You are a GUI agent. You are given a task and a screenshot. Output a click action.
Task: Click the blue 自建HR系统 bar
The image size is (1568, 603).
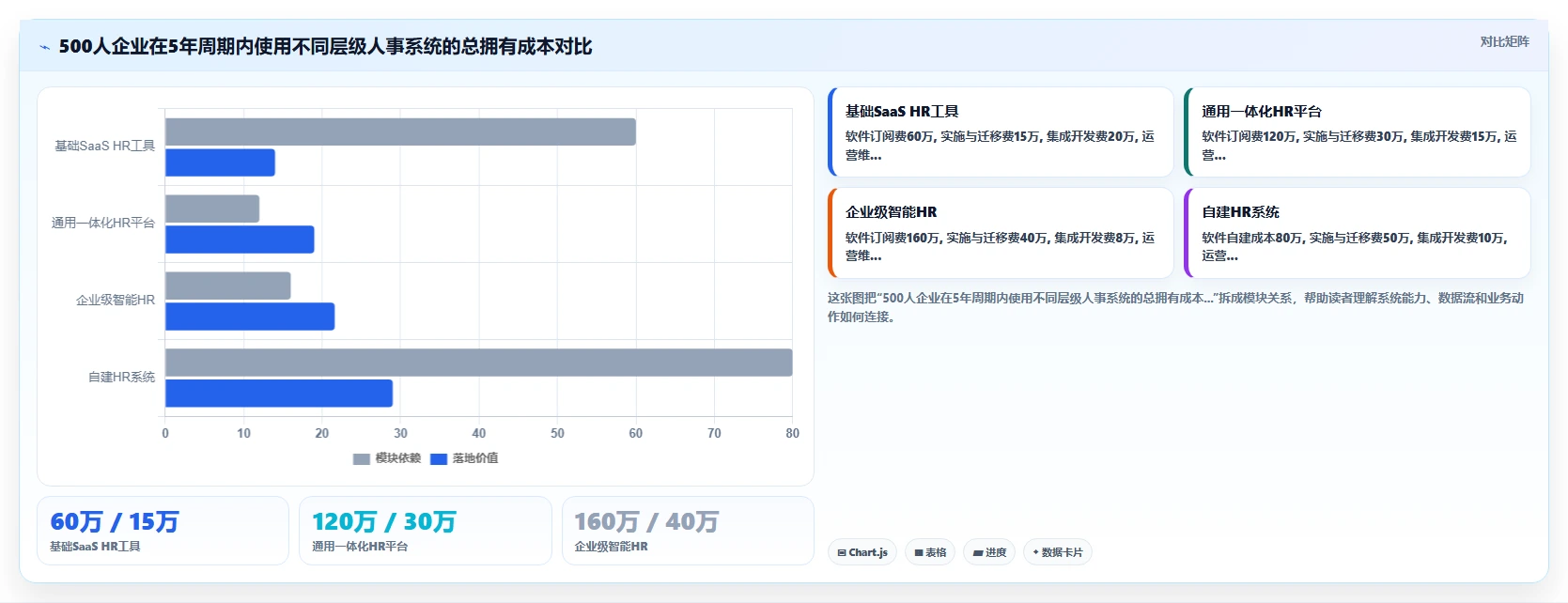pyautogui.click(x=279, y=394)
